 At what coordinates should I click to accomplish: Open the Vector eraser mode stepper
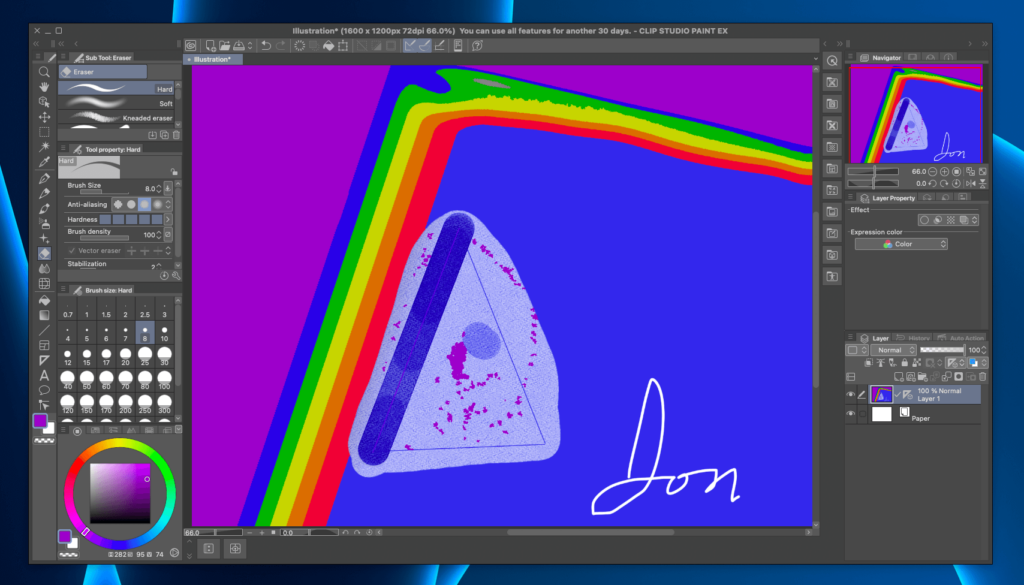tap(168, 251)
